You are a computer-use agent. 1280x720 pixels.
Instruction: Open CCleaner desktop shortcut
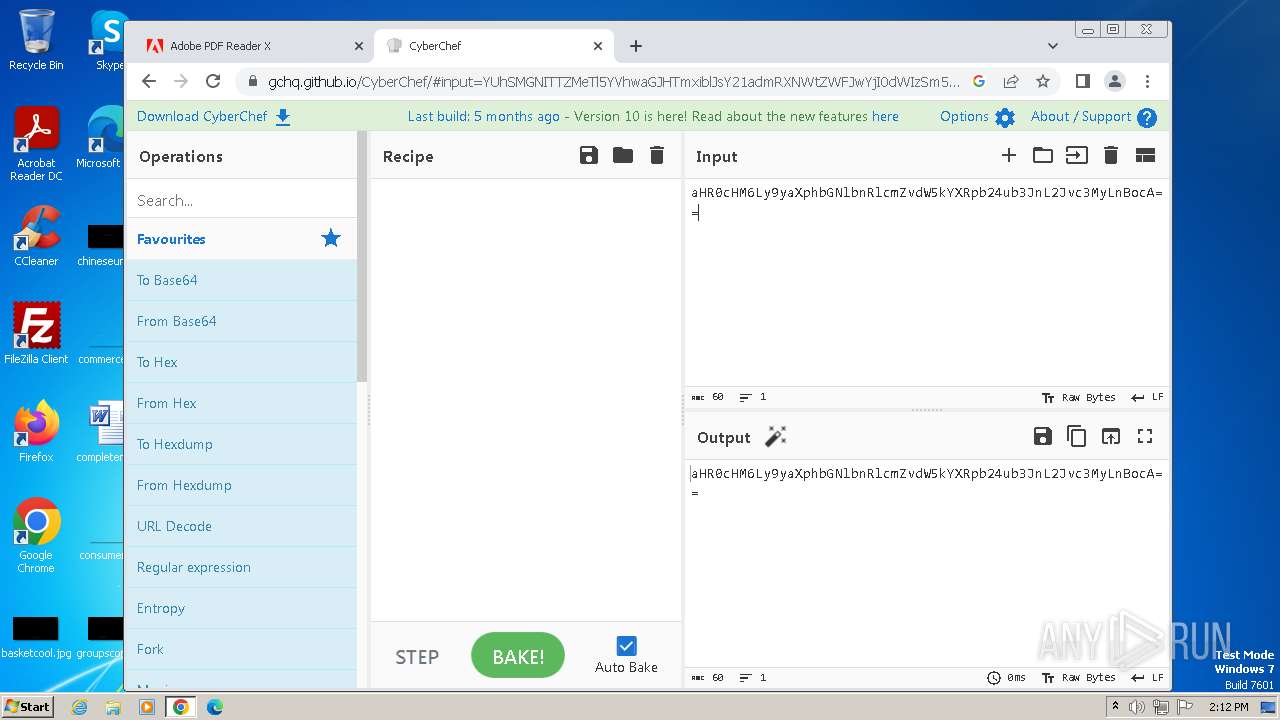click(x=36, y=236)
